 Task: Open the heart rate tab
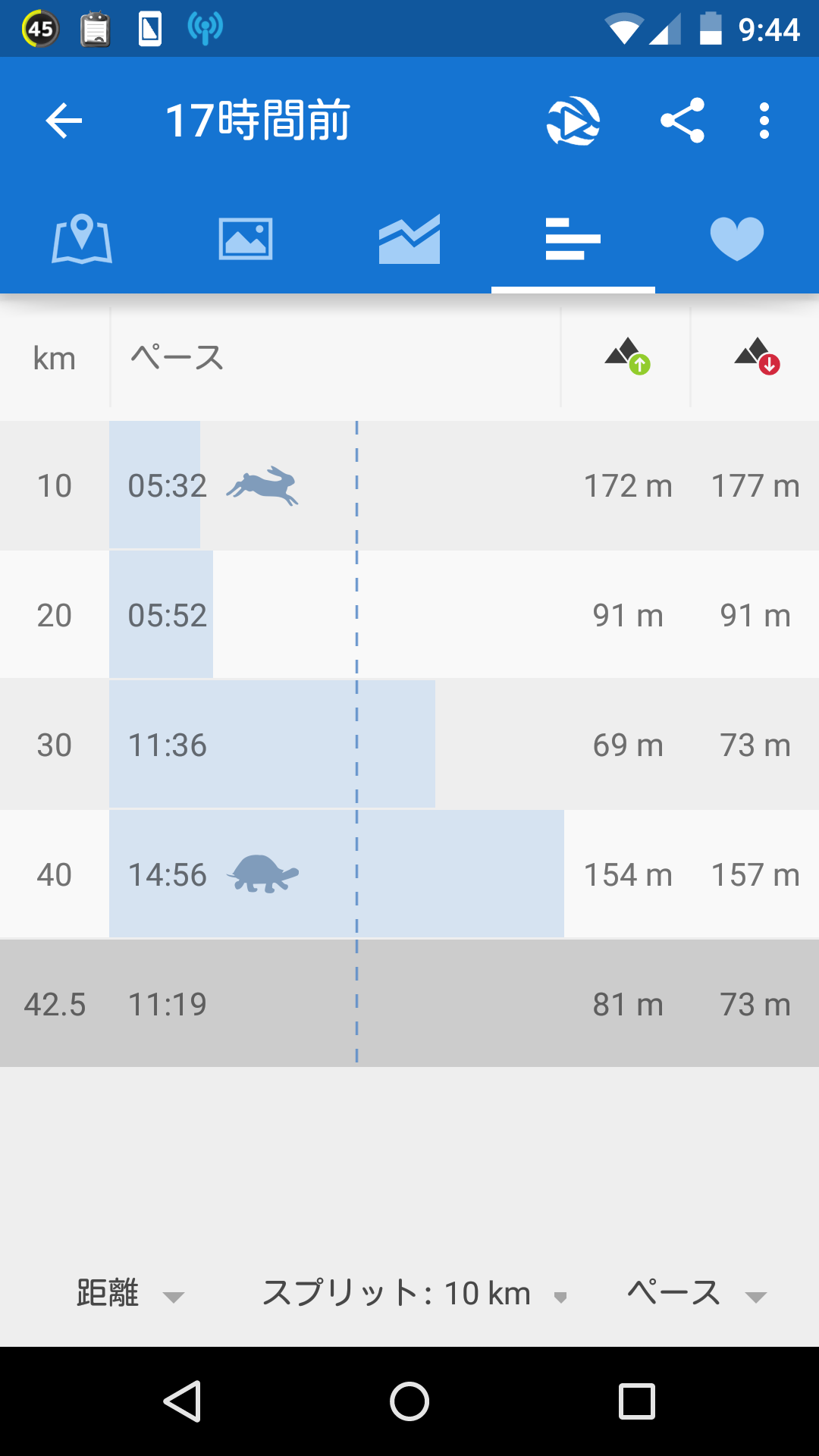737,239
